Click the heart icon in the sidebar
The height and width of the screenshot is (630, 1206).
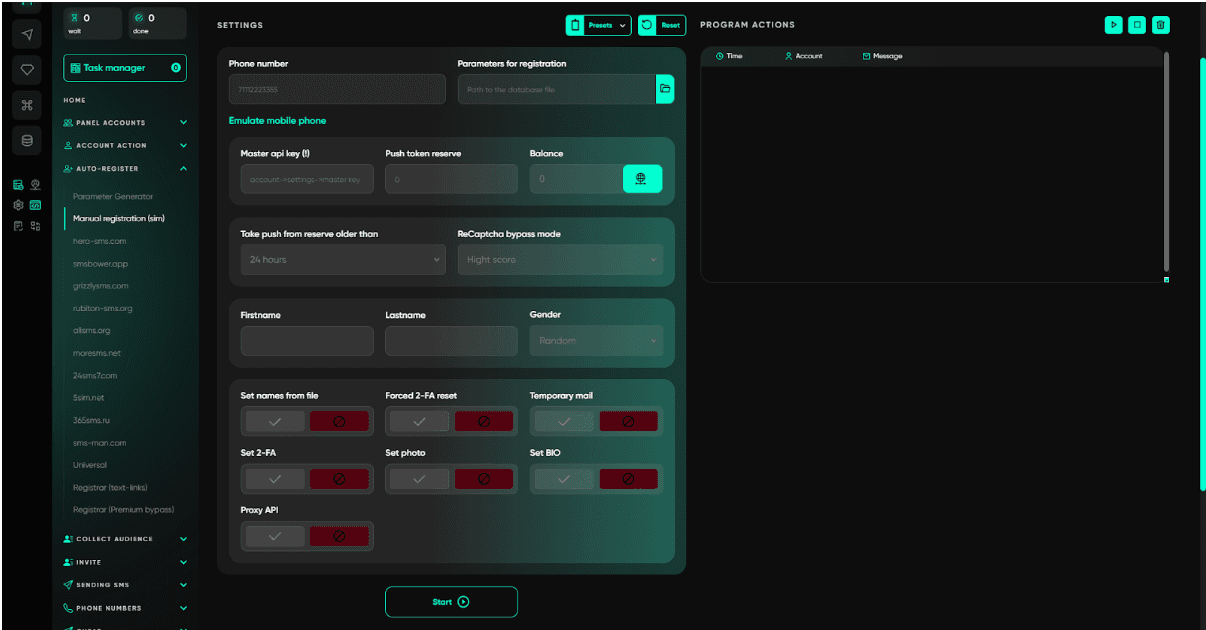(x=26, y=67)
